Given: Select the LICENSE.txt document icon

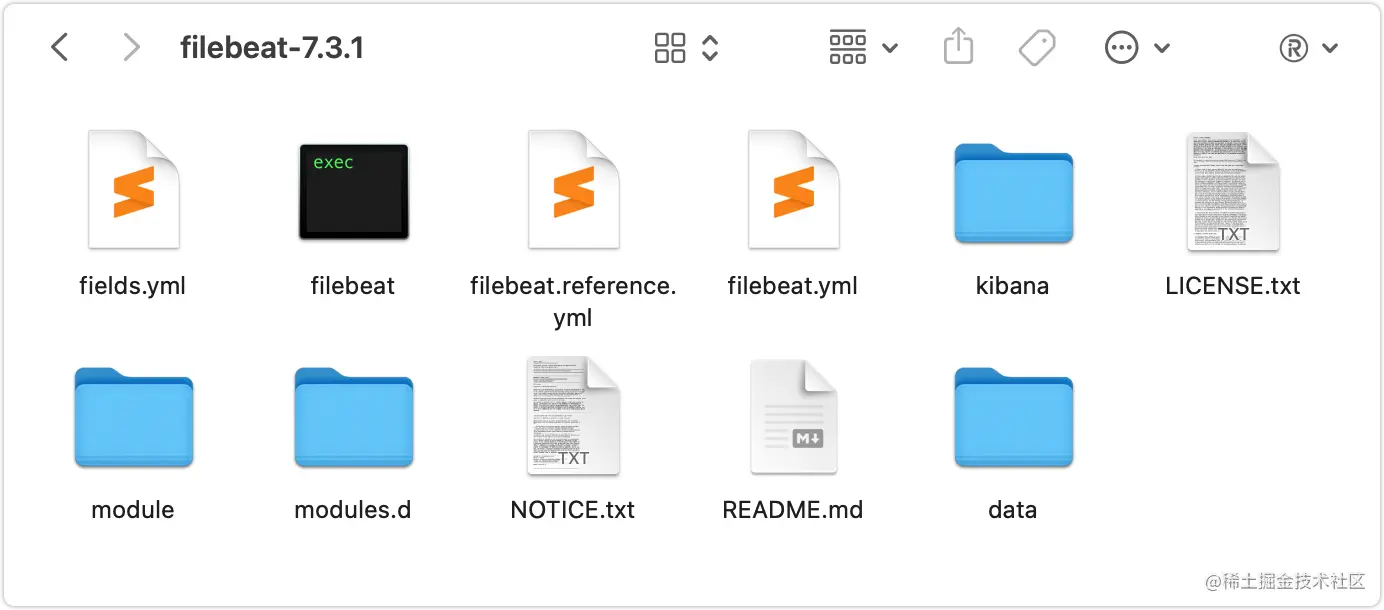Looking at the screenshot, I should [1233, 191].
